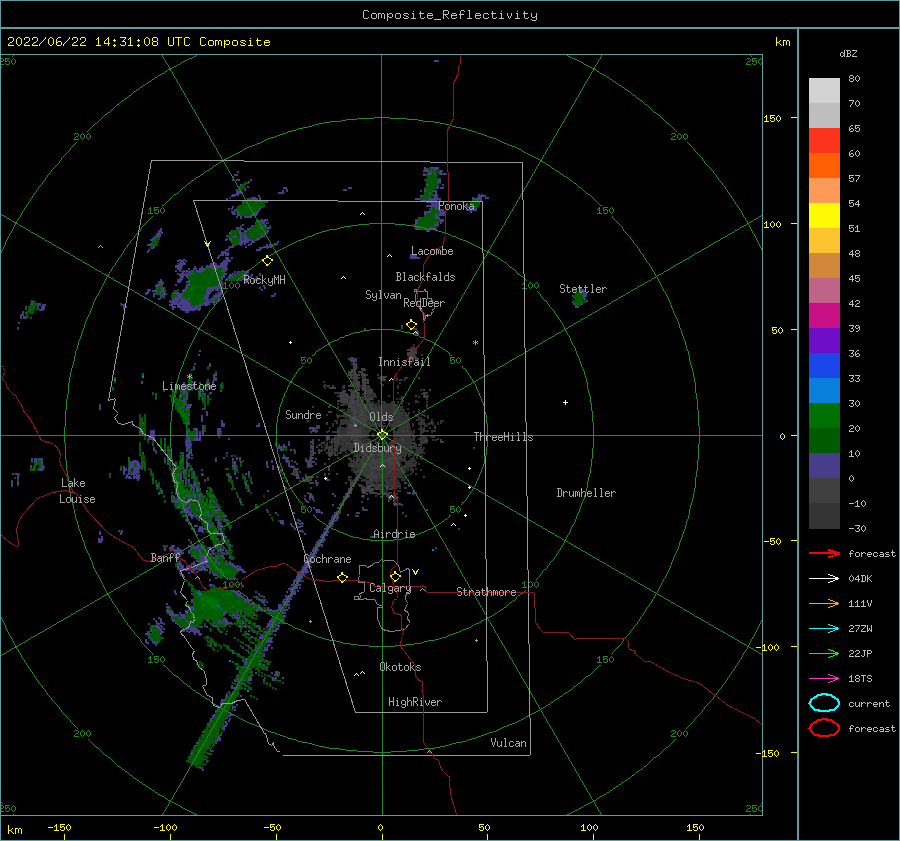Viewport: 900px width, 841px height.
Task: Click the Didsbury label
Action: tap(378, 448)
